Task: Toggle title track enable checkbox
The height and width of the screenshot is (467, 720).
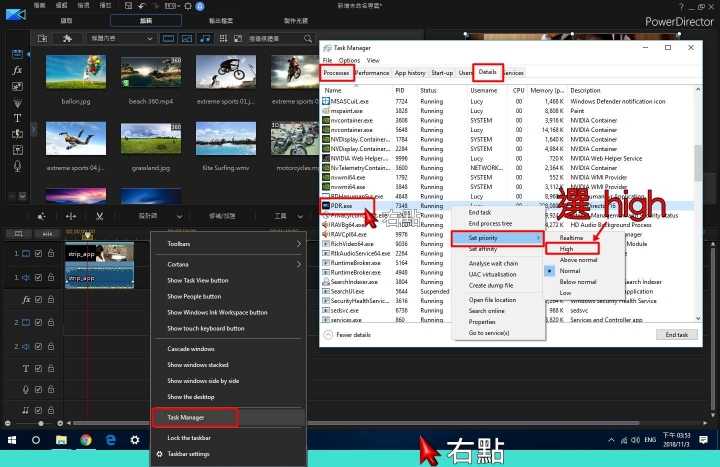Action: 39,368
